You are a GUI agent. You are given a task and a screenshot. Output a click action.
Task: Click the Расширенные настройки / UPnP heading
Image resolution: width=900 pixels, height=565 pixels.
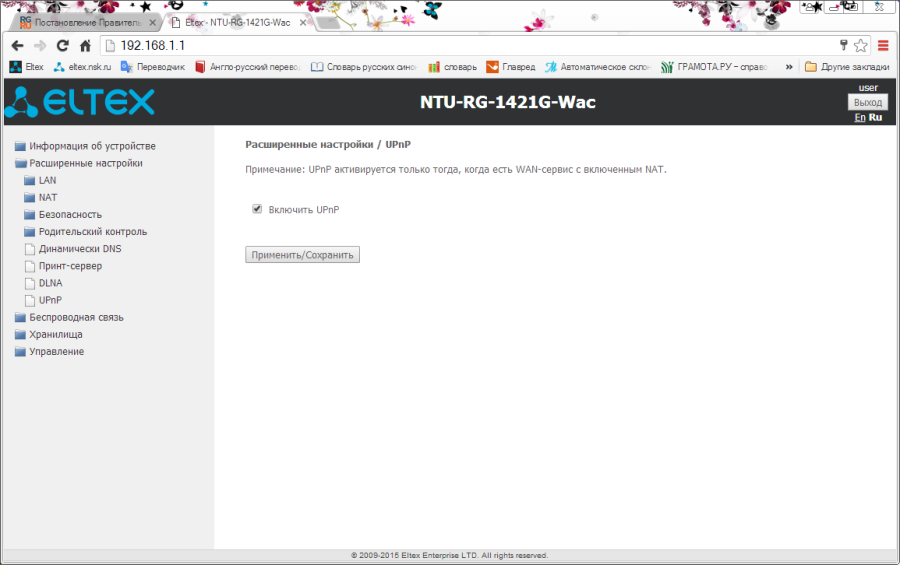point(328,145)
